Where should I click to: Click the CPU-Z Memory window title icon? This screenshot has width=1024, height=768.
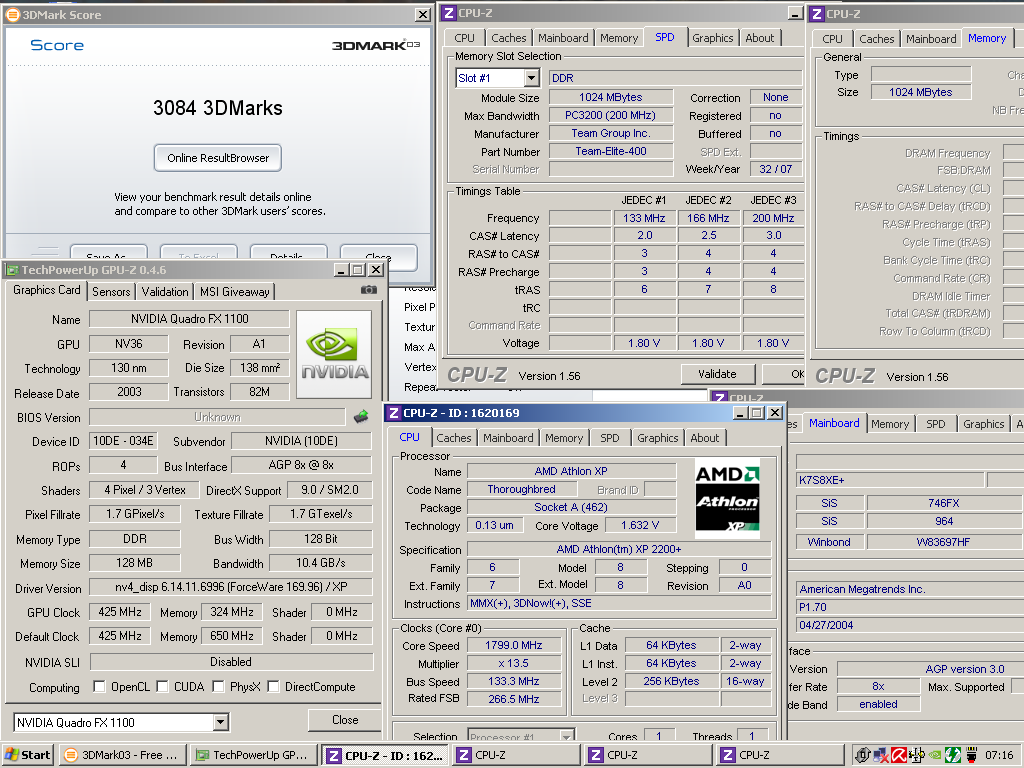[x=817, y=13]
